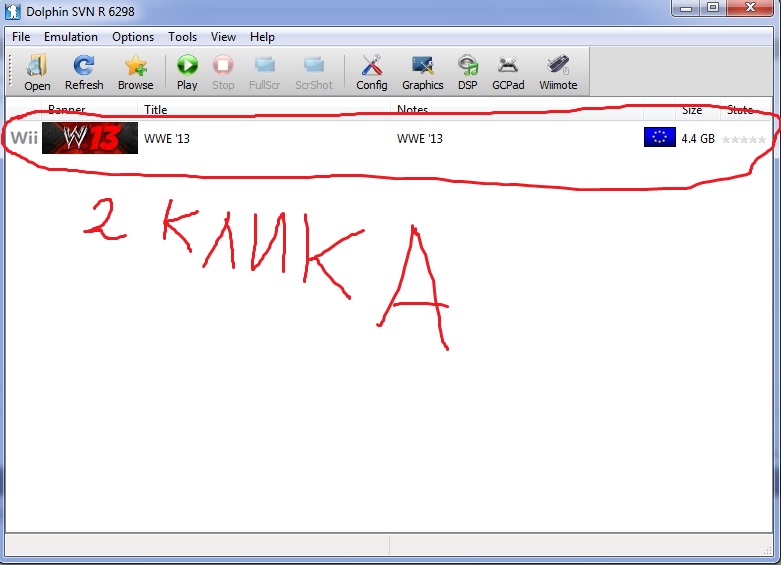Open the Emulation menu

tap(71, 37)
